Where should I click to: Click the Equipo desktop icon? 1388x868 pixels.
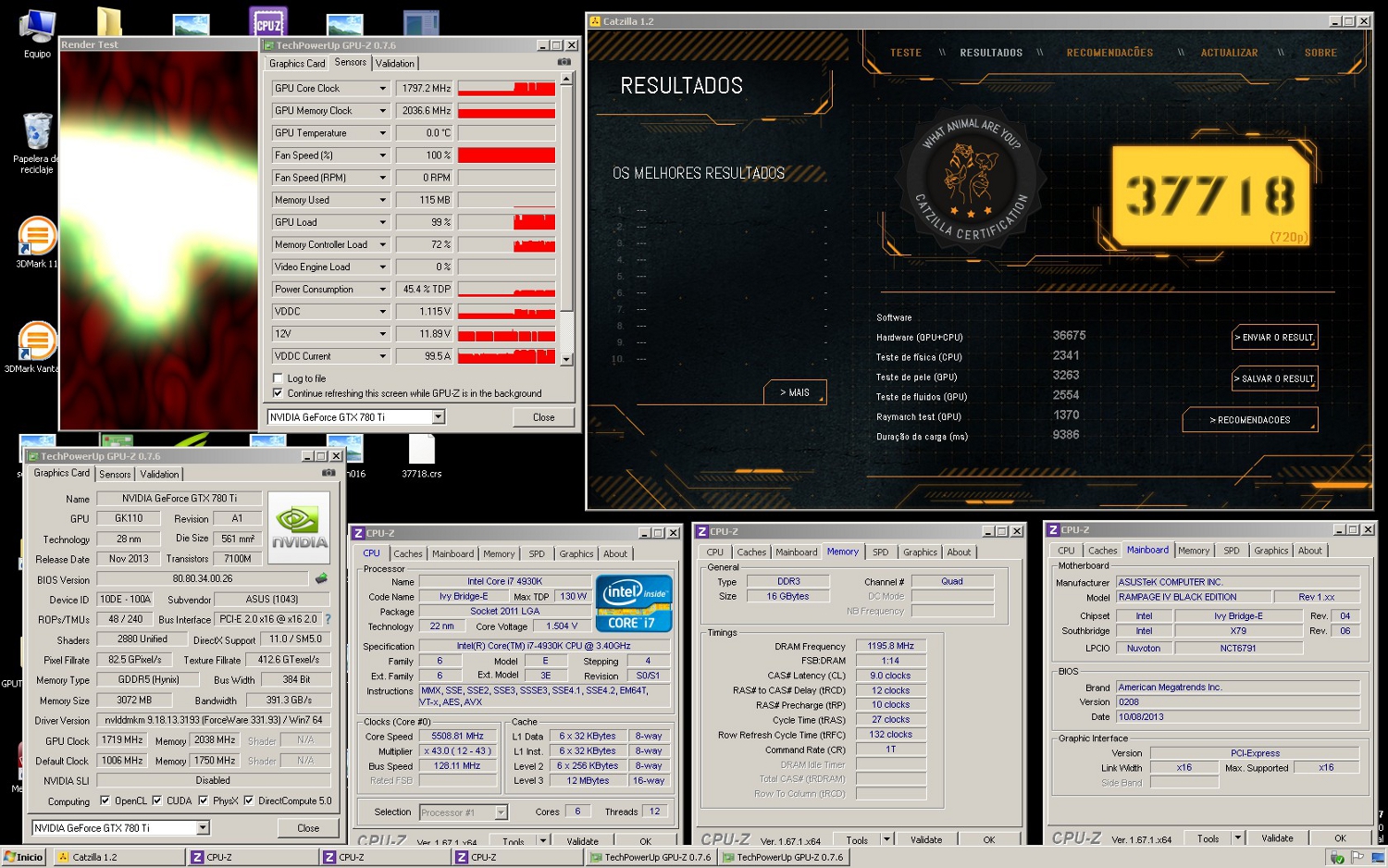[x=37, y=30]
